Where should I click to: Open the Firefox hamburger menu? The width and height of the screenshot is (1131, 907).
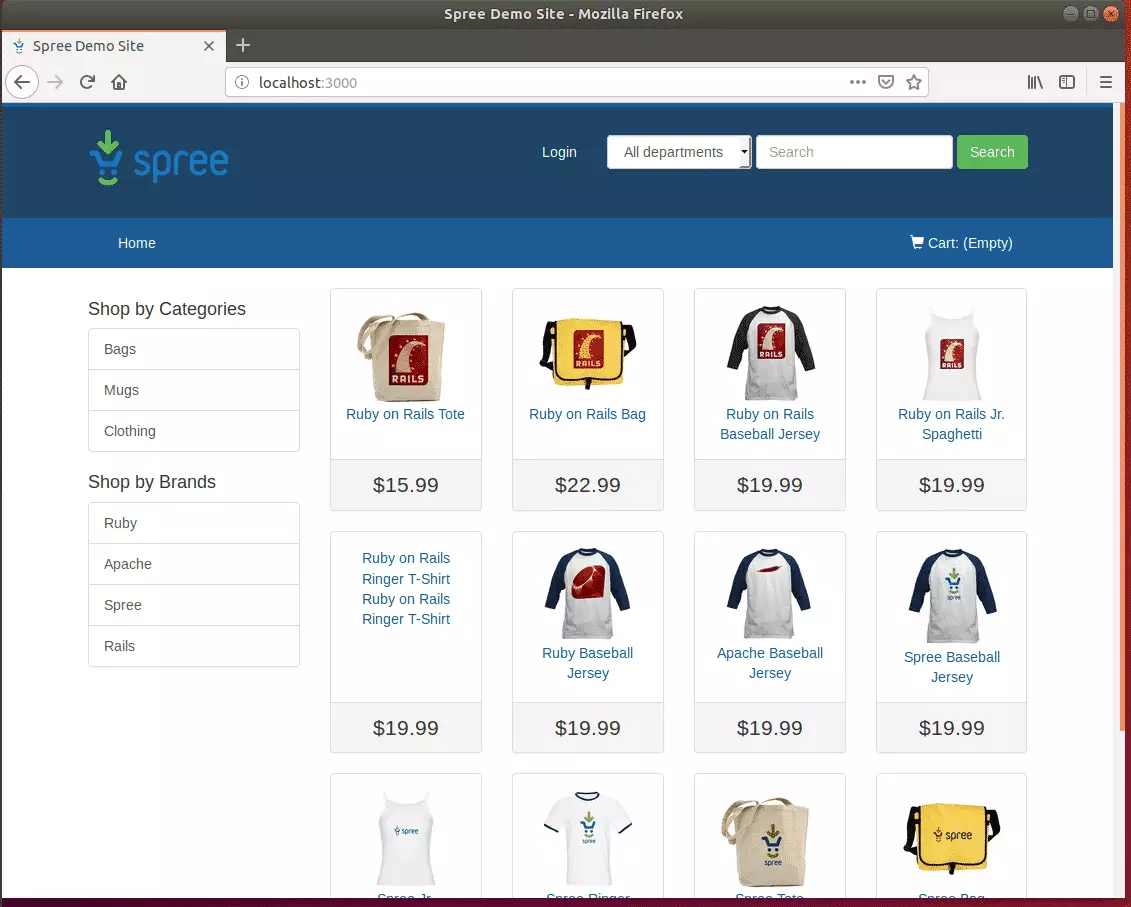click(x=1105, y=82)
